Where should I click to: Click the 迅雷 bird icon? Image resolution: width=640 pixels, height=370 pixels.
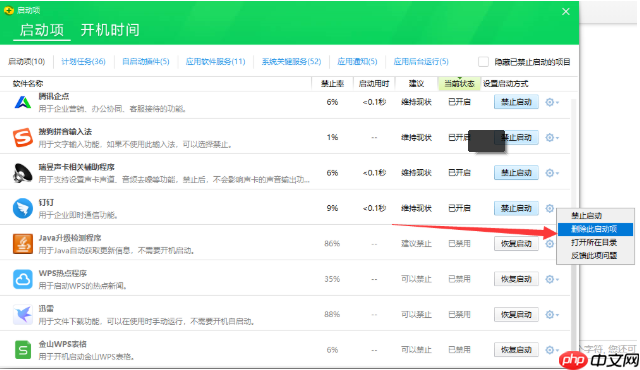coord(23,315)
